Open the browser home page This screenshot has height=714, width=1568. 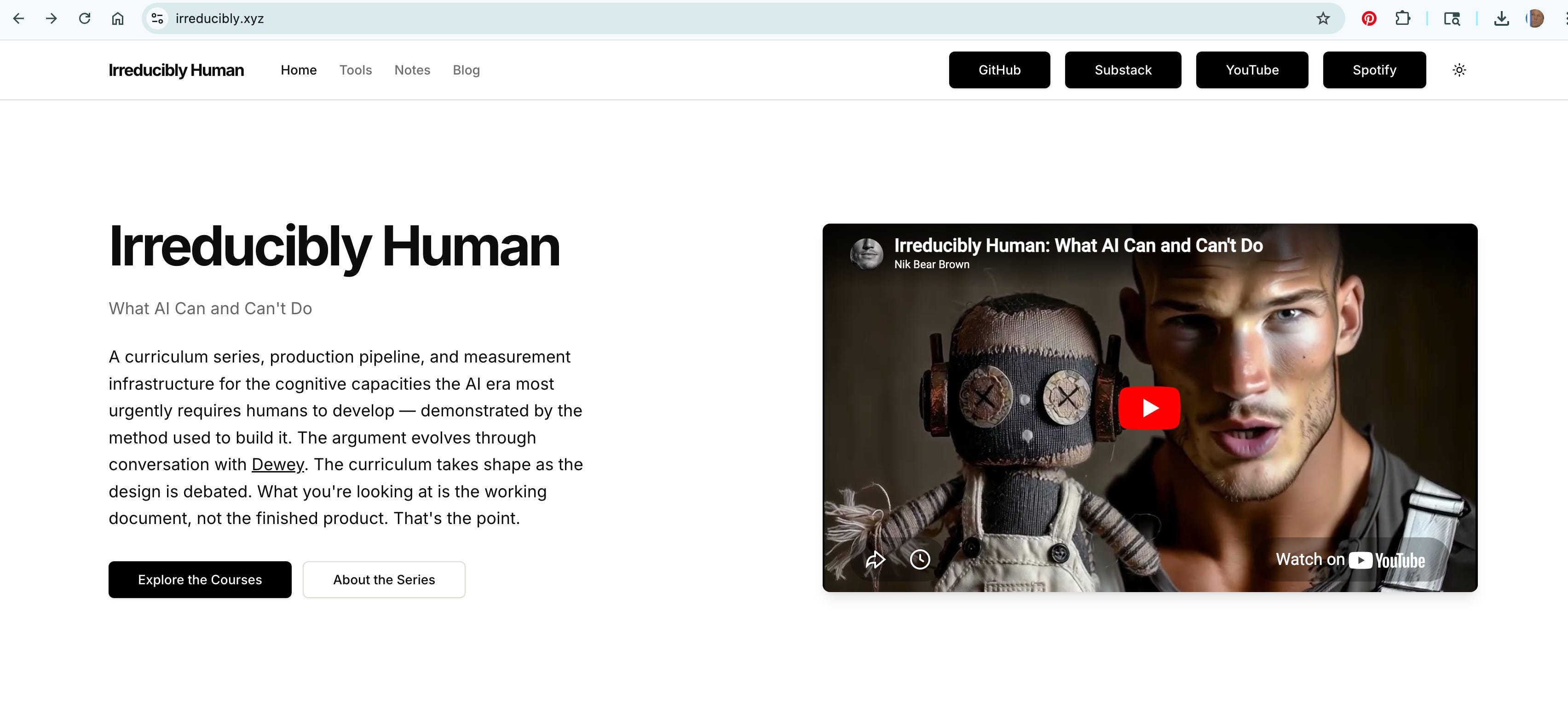(x=117, y=18)
